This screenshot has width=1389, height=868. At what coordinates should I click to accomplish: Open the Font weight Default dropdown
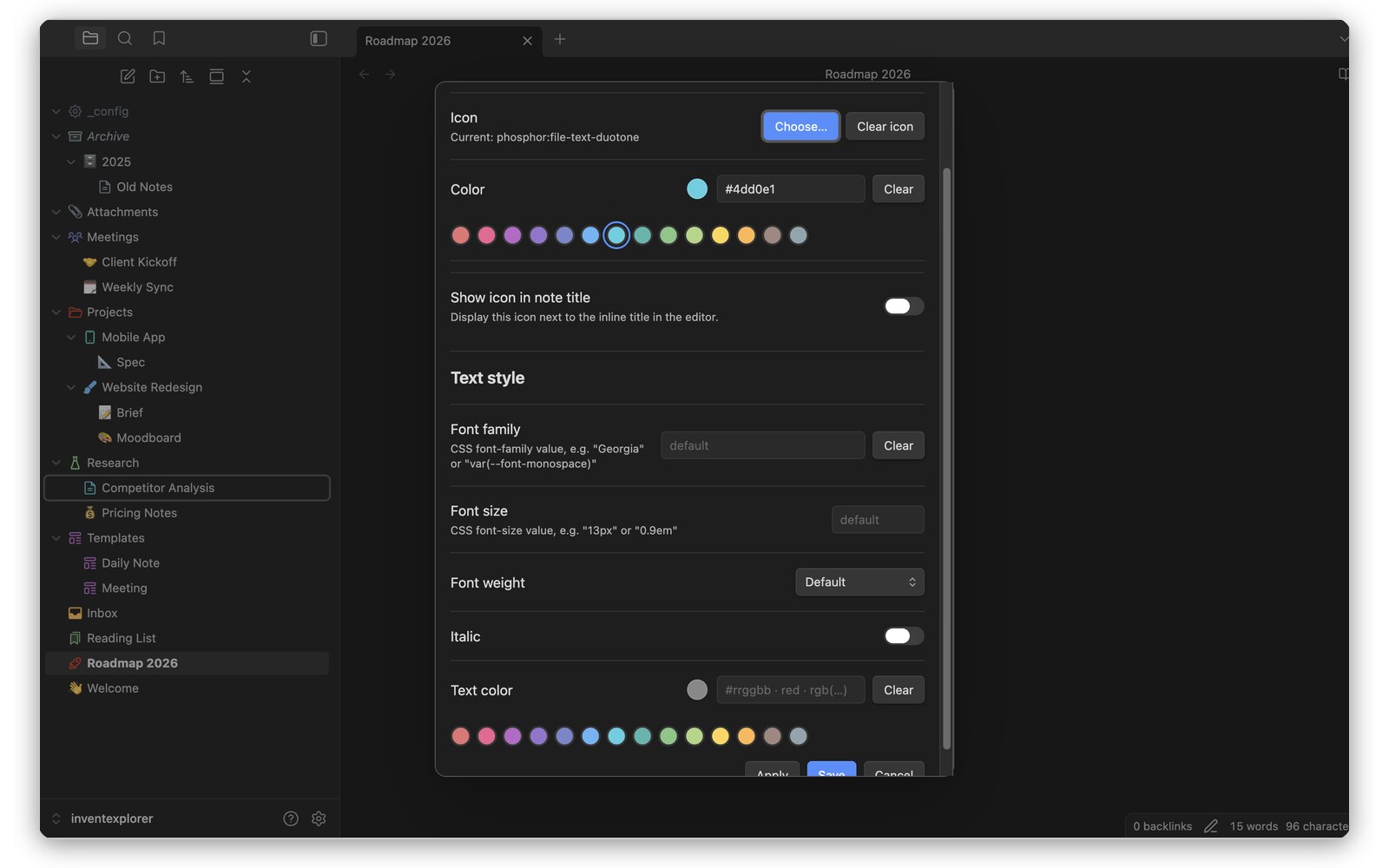click(x=859, y=582)
